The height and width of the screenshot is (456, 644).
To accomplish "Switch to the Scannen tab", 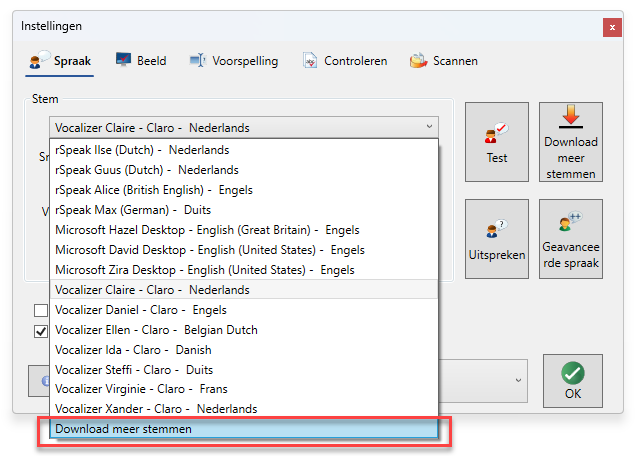I will pos(444,61).
